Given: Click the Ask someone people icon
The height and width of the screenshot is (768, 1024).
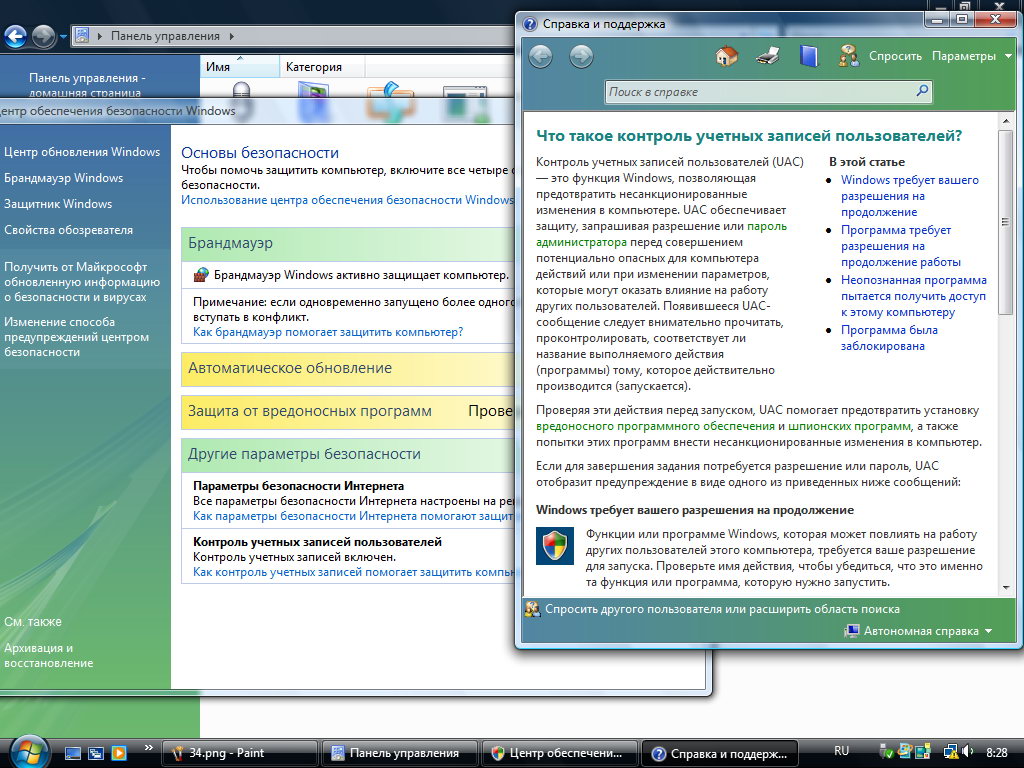Looking at the screenshot, I should (848, 56).
